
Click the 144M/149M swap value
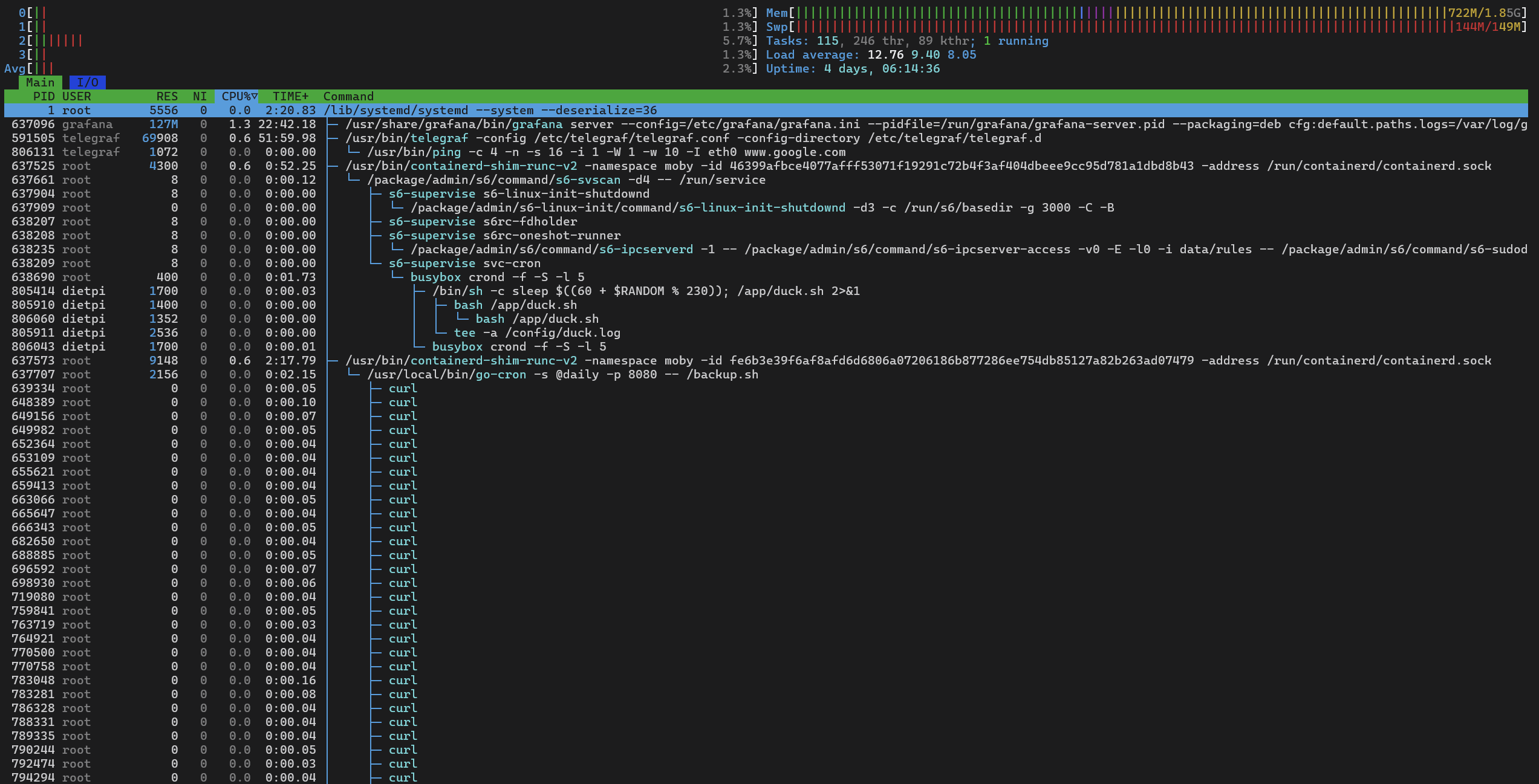point(1488,27)
